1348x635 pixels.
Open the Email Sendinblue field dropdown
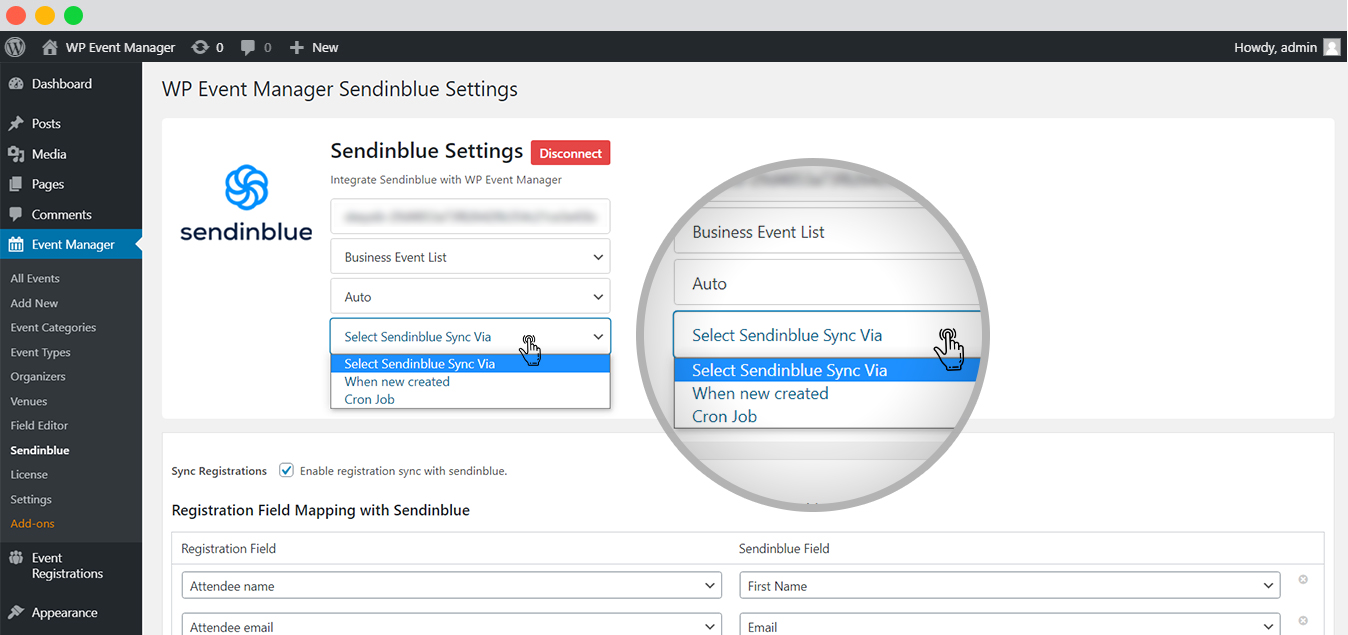coord(1009,626)
